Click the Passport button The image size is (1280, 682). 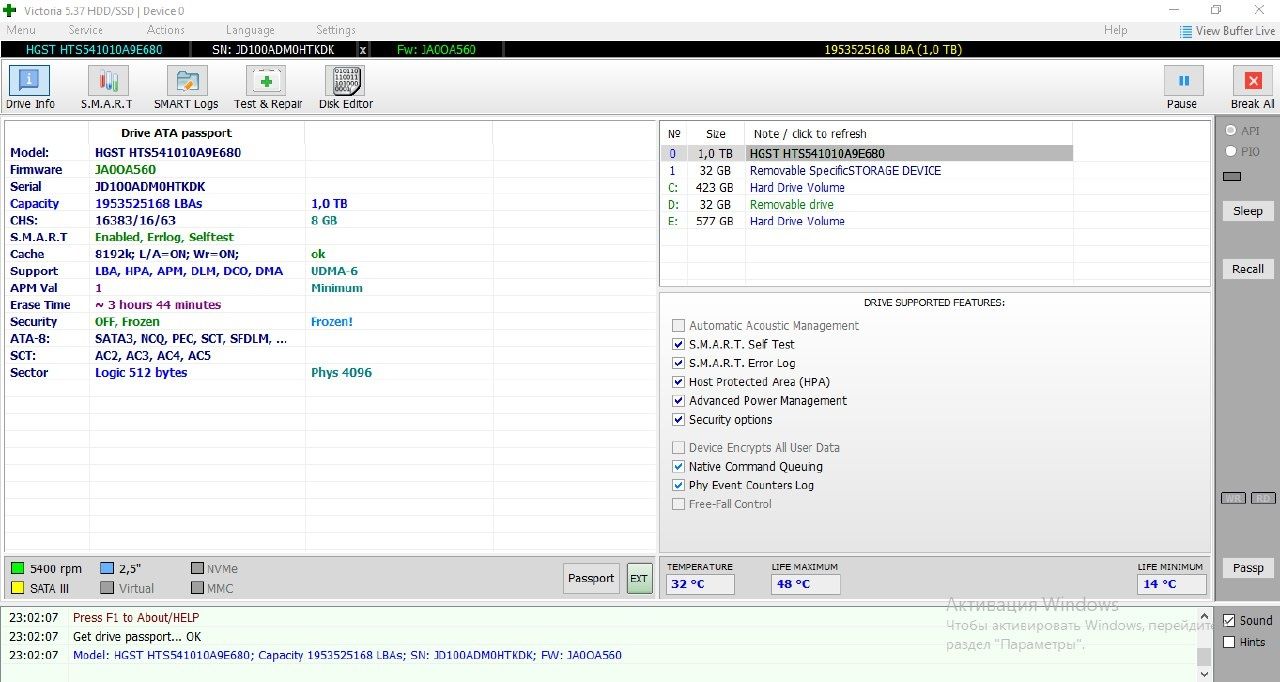click(x=591, y=578)
